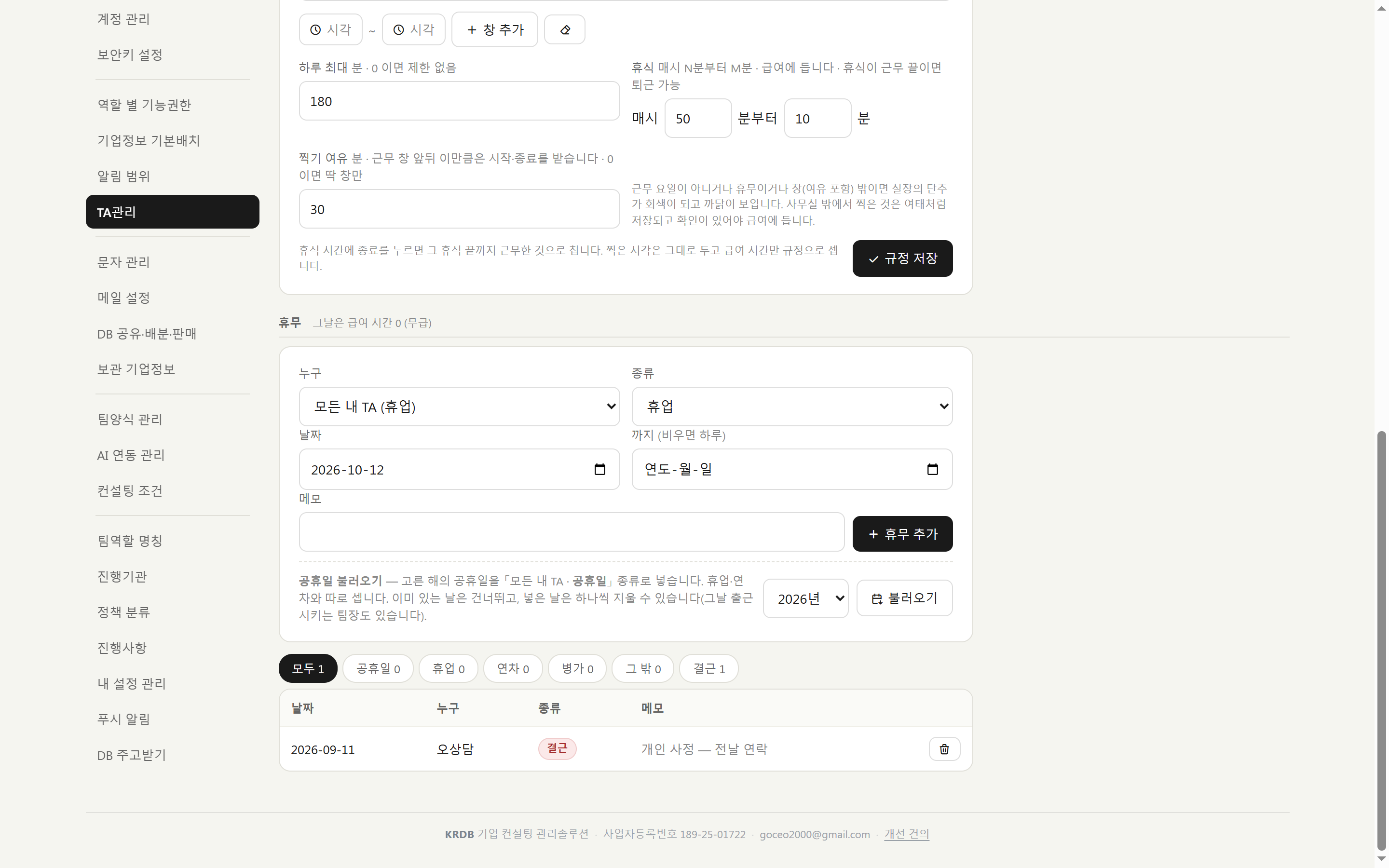Expand the 종류 dropdown showing 휴업
The height and width of the screenshot is (868, 1389).
click(x=792, y=407)
